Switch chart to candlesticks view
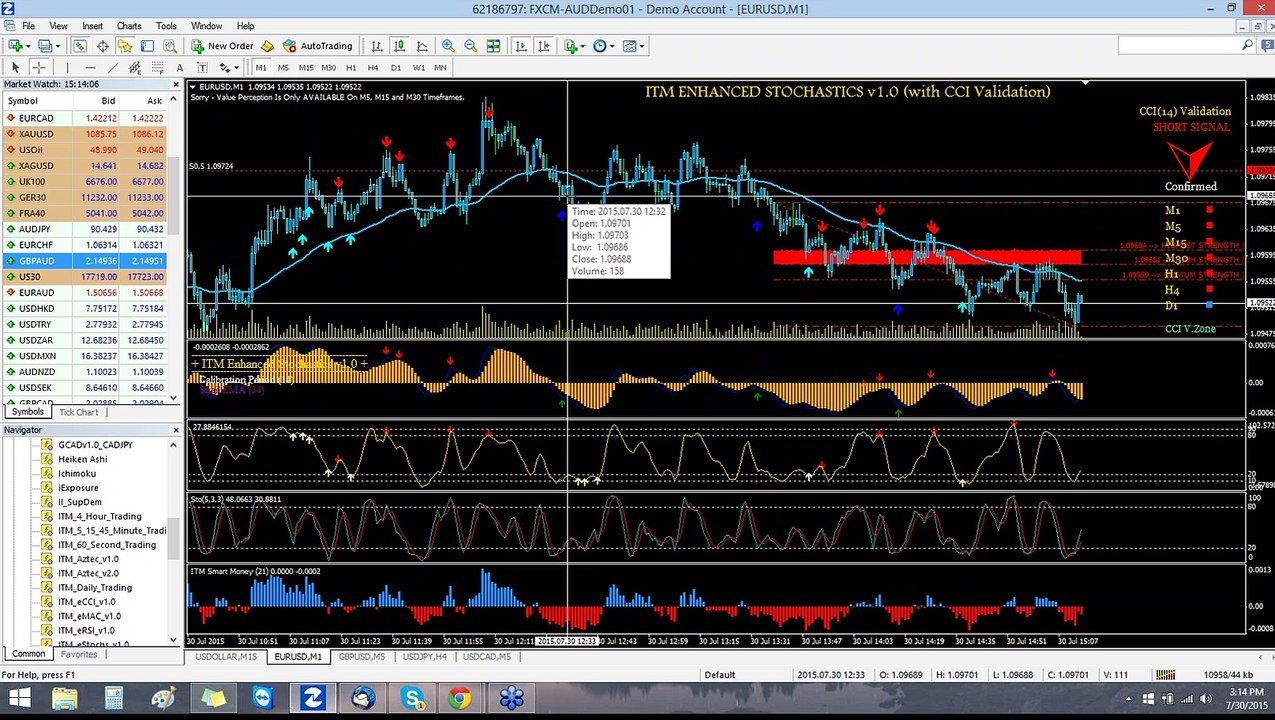This screenshot has height=720, width=1275. pyautogui.click(x=400, y=46)
